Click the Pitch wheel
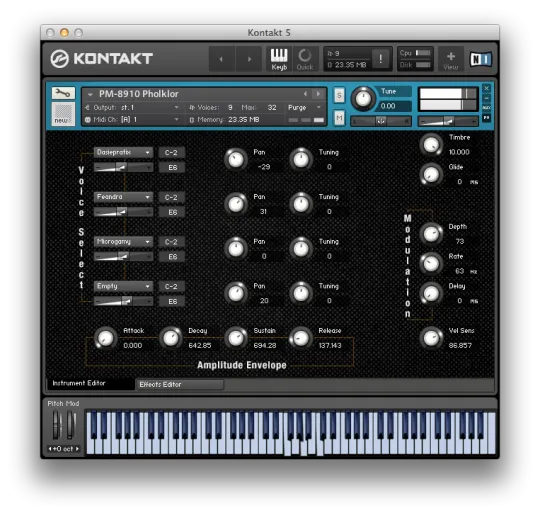The width and height of the screenshot is (540, 515). (57, 425)
